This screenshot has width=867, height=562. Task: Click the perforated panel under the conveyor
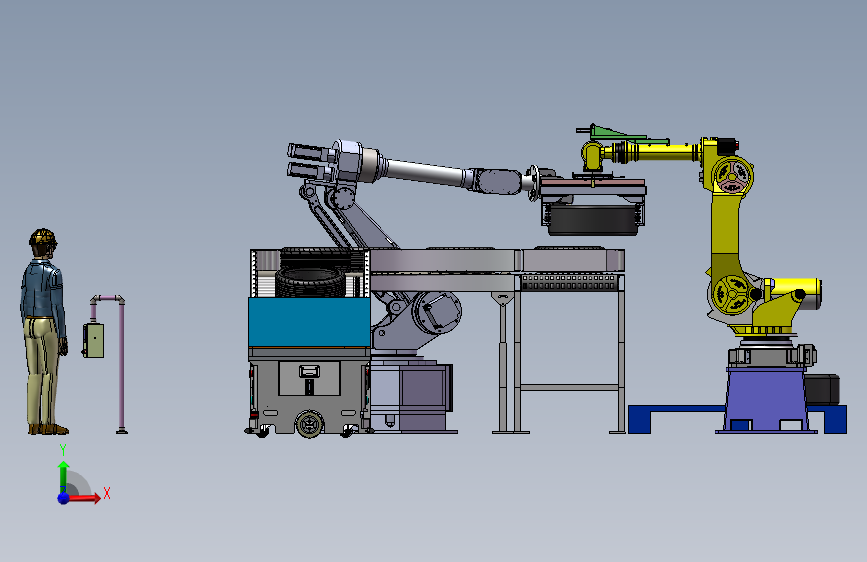pos(570,282)
